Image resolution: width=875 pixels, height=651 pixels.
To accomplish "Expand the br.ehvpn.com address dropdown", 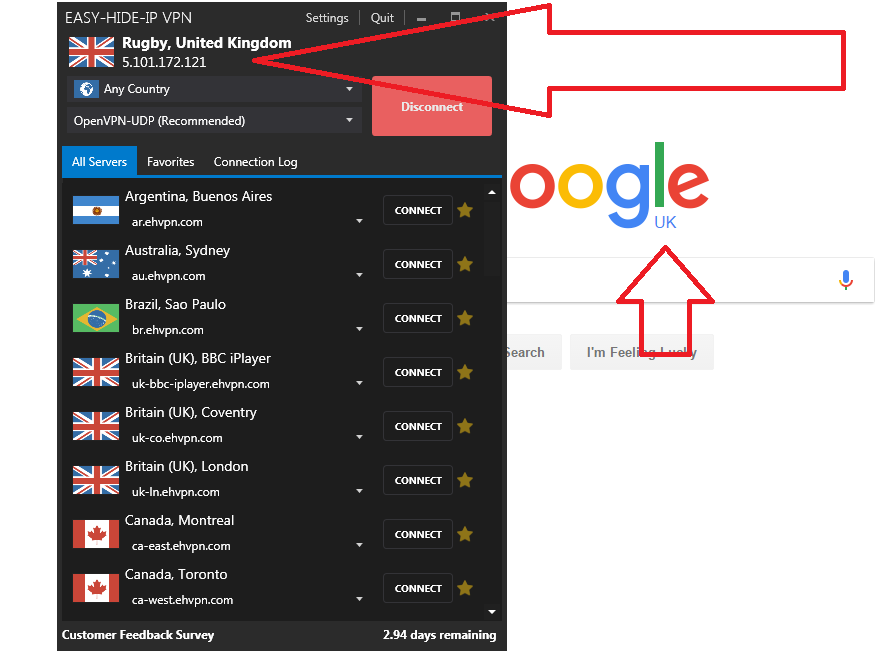I will tap(359, 329).
